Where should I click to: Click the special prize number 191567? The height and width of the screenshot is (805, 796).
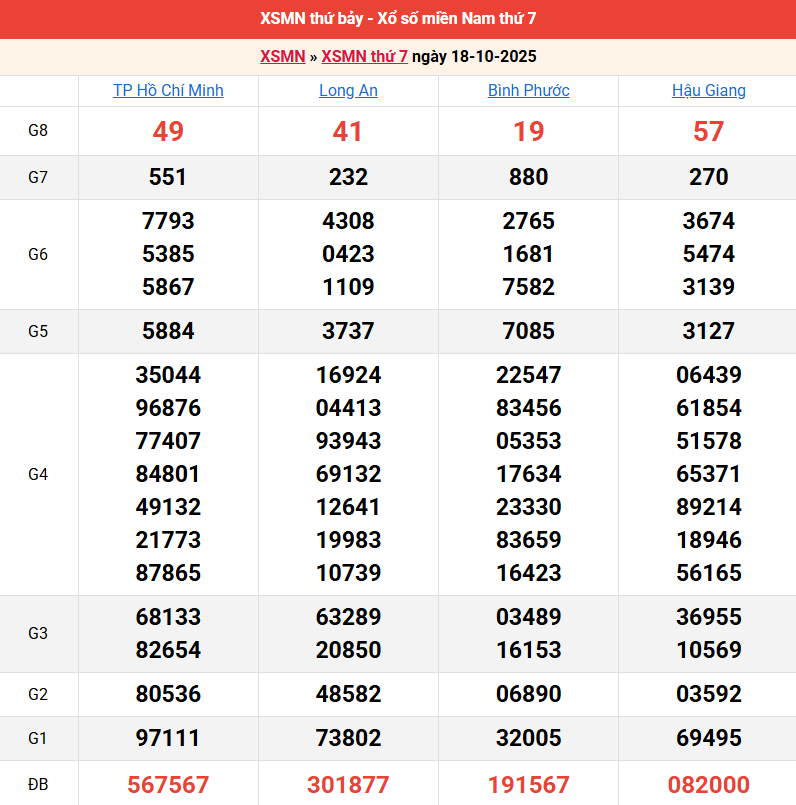528,785
